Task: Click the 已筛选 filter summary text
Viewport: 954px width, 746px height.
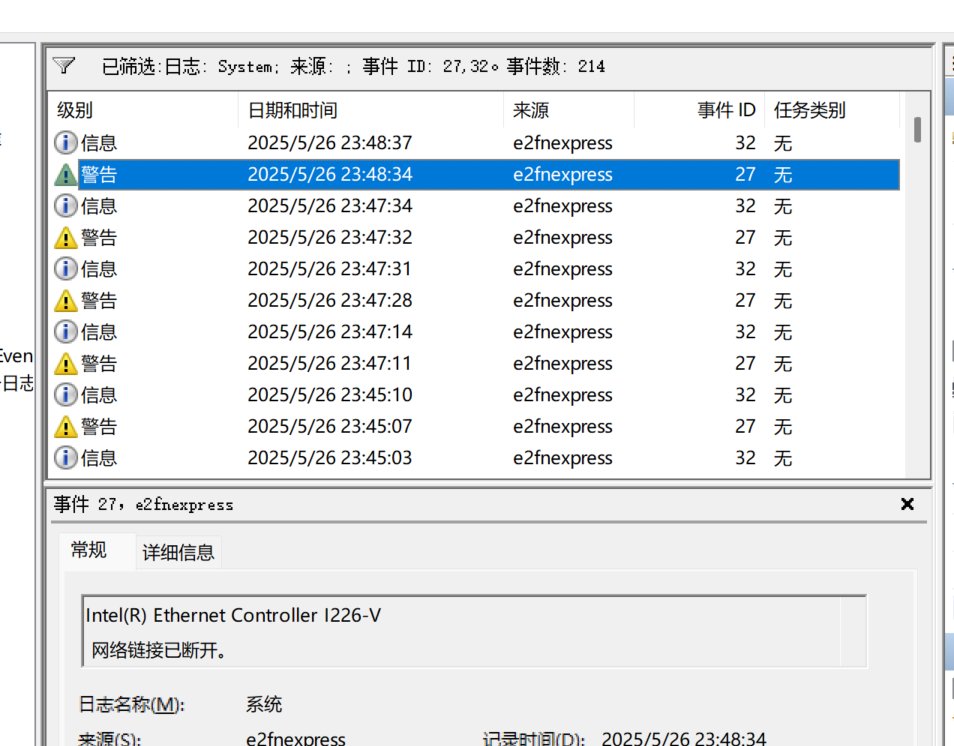Action: tap(353, 66)
